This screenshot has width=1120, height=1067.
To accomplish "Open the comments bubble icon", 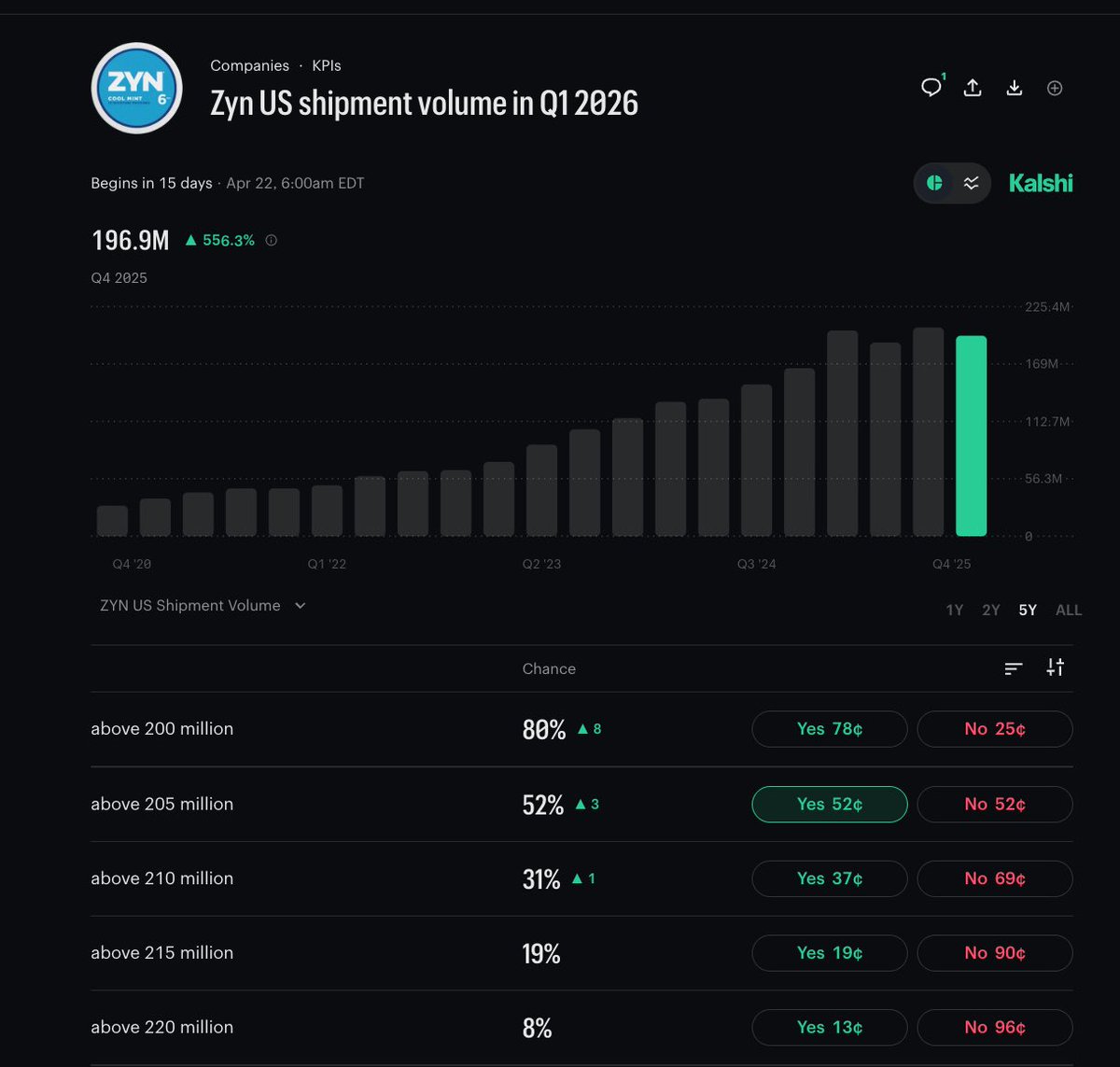I will click(x=931, y=88).
